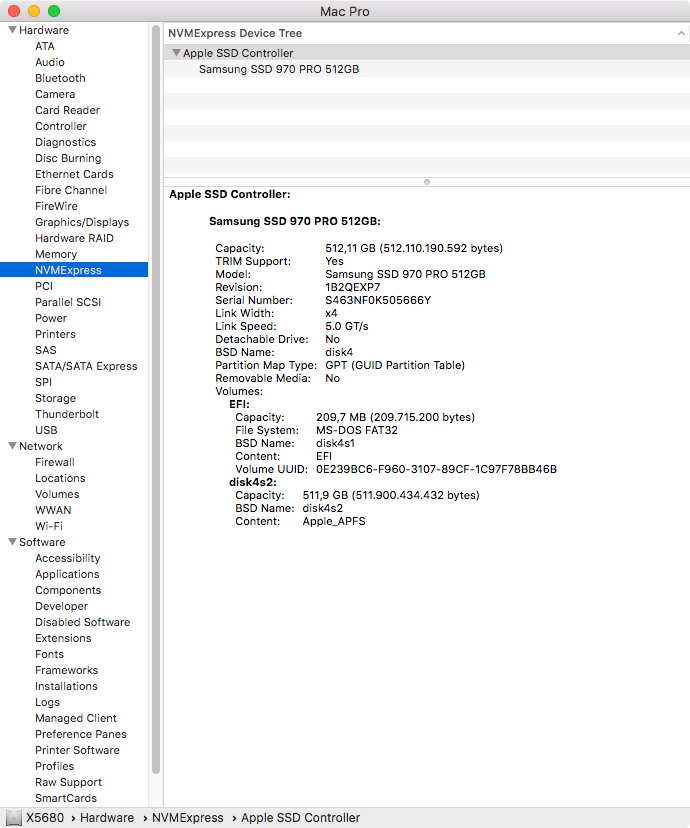Select Firewall under Network
This screenshot has width=690, height=828.
pos(55,462)
